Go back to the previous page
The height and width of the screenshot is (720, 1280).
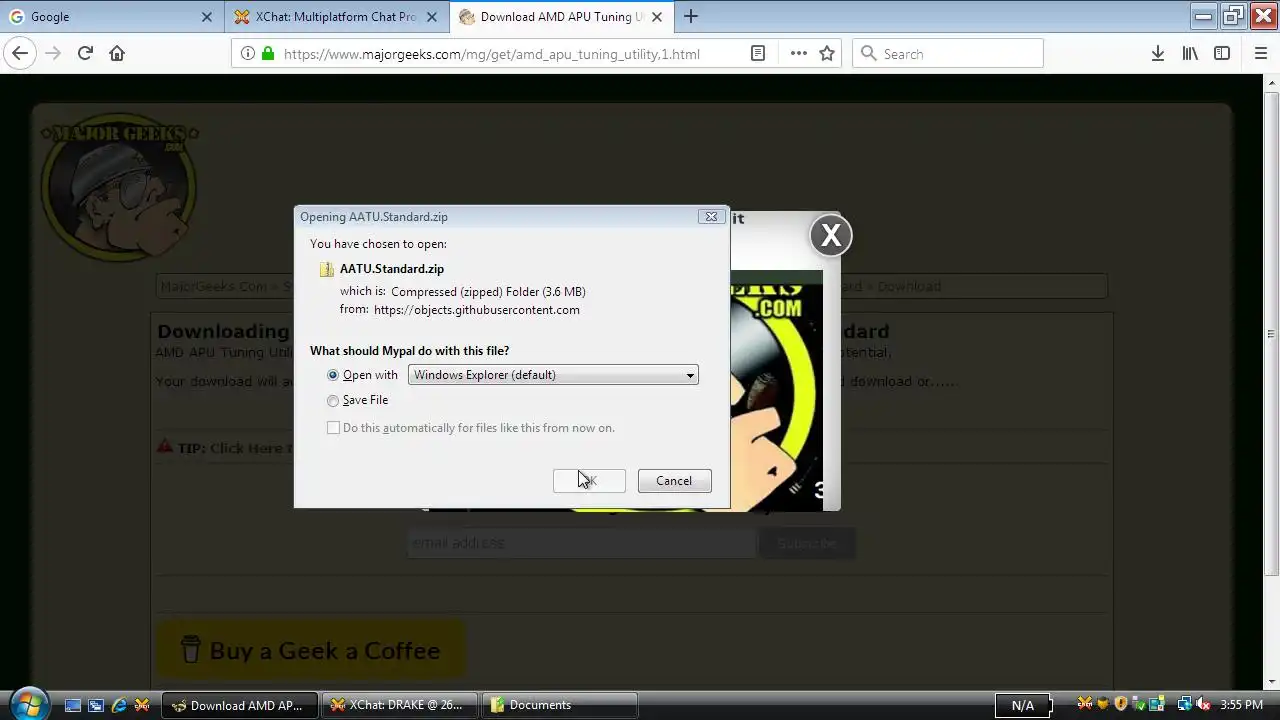(20, 53)
